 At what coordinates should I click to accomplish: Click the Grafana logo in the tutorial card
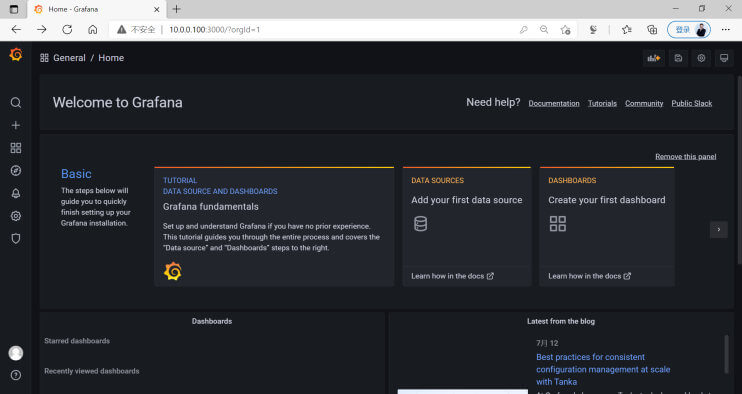173,271
